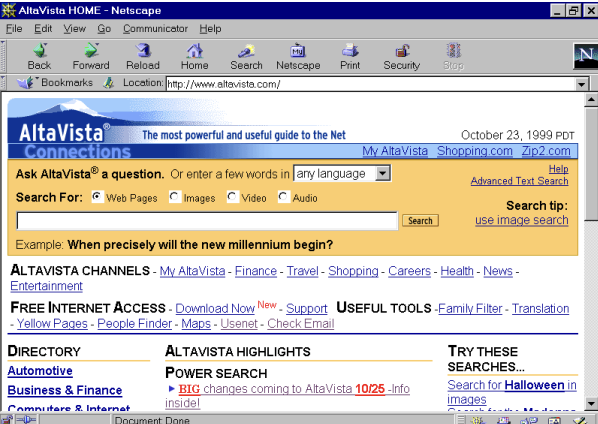Open the Shopping channel link
The height and width of the screenshot is (424, 598).
click(353, 271)
